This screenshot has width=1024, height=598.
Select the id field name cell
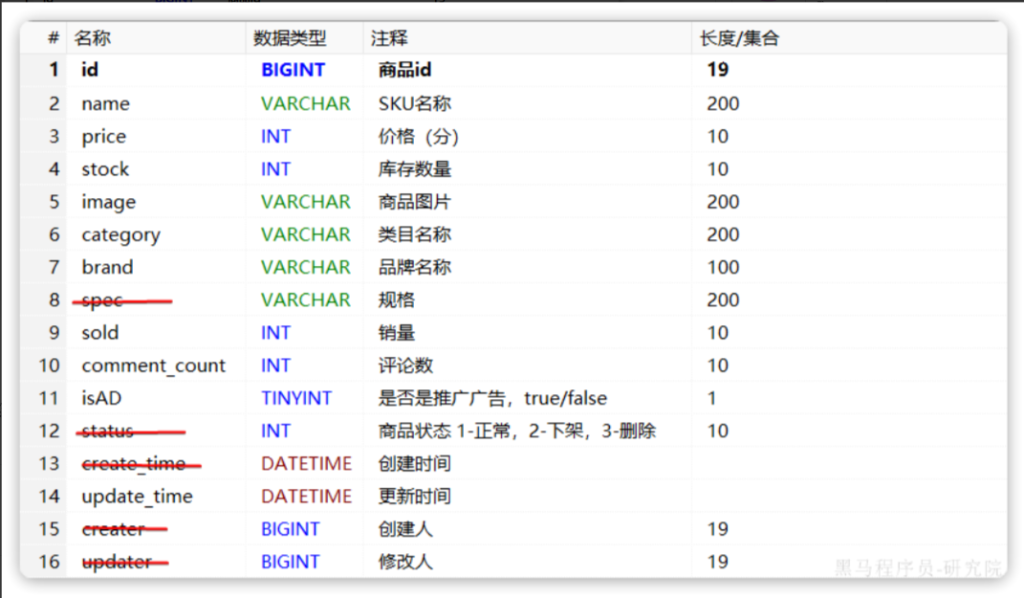(x=90, y=70)
